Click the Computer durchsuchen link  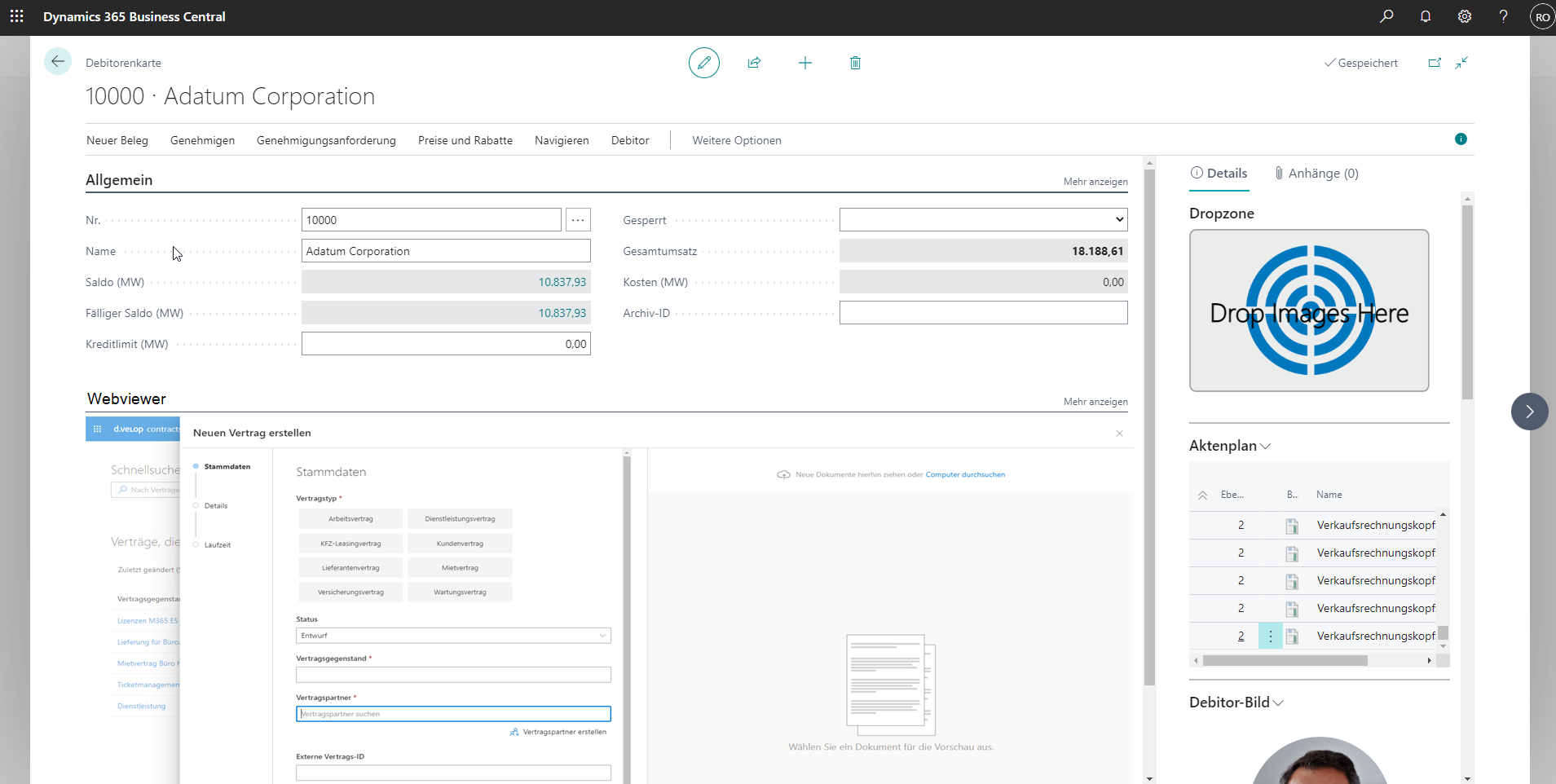coord(965,474)
